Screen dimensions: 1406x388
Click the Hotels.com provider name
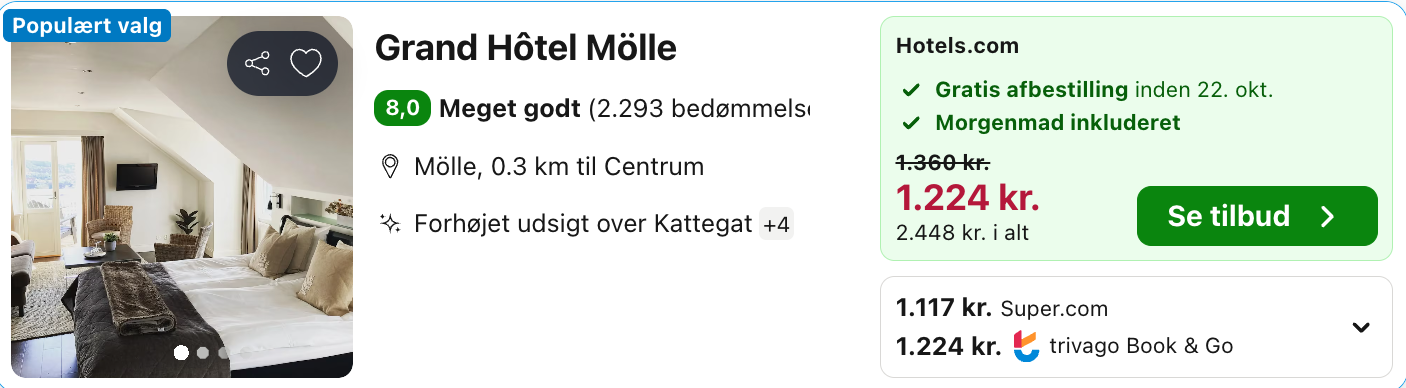(957, 46)
